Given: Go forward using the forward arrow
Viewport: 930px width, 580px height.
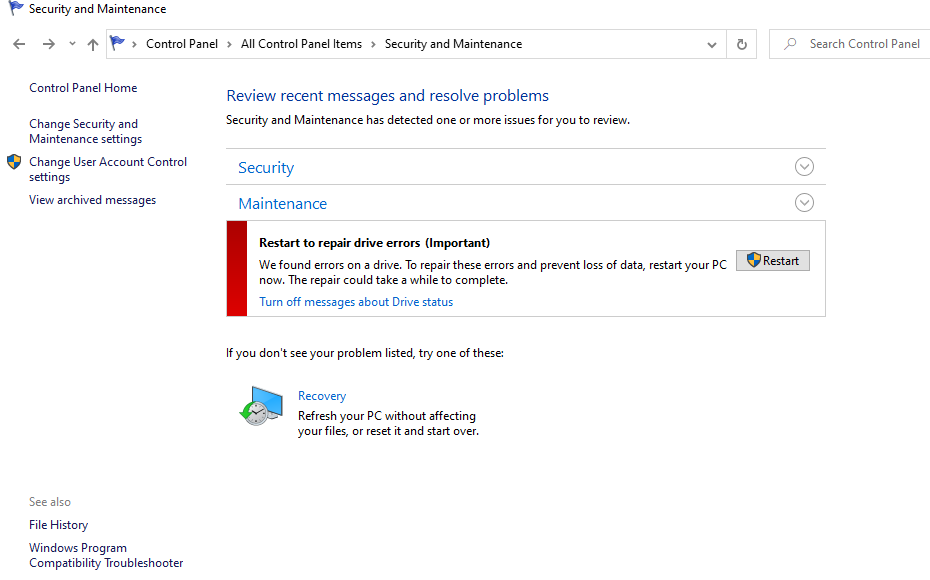Looking at the screenshot, I should pos(49,44).
